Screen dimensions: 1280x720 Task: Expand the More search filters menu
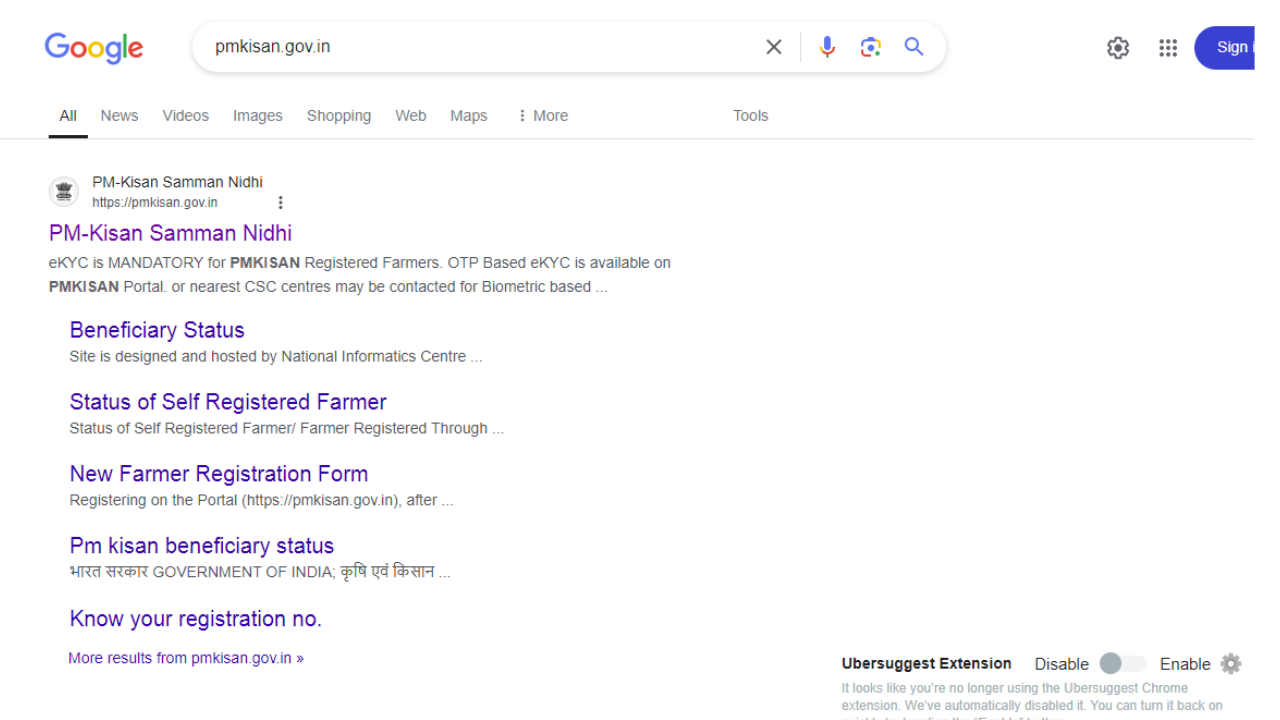click(x=542, y=116)
